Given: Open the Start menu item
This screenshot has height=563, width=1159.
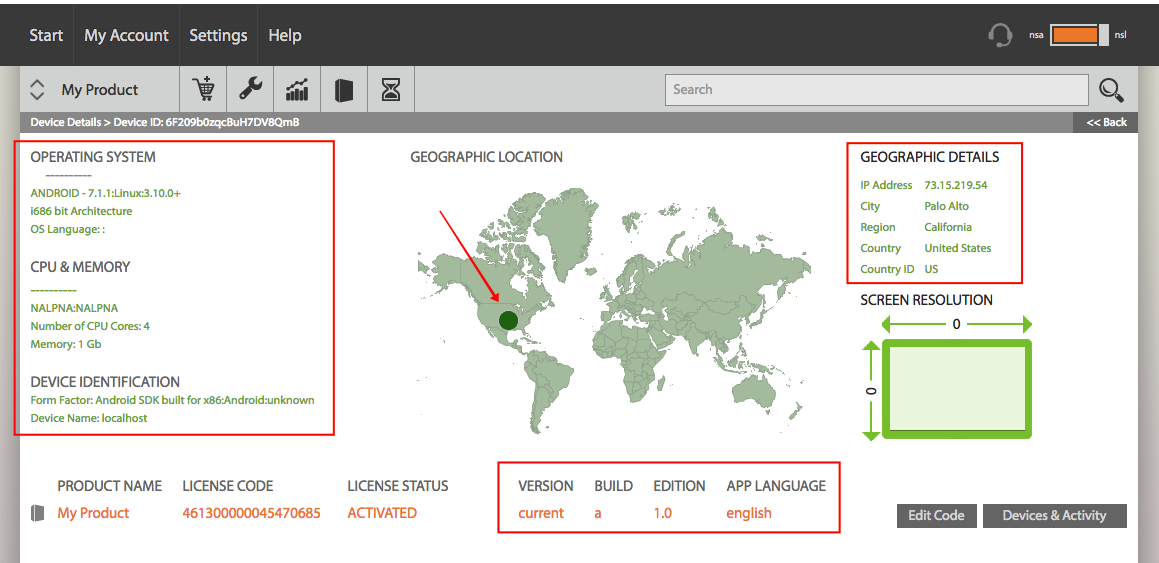Looking at the screenshot, I should pyautogui.click(x=46, y=35).
